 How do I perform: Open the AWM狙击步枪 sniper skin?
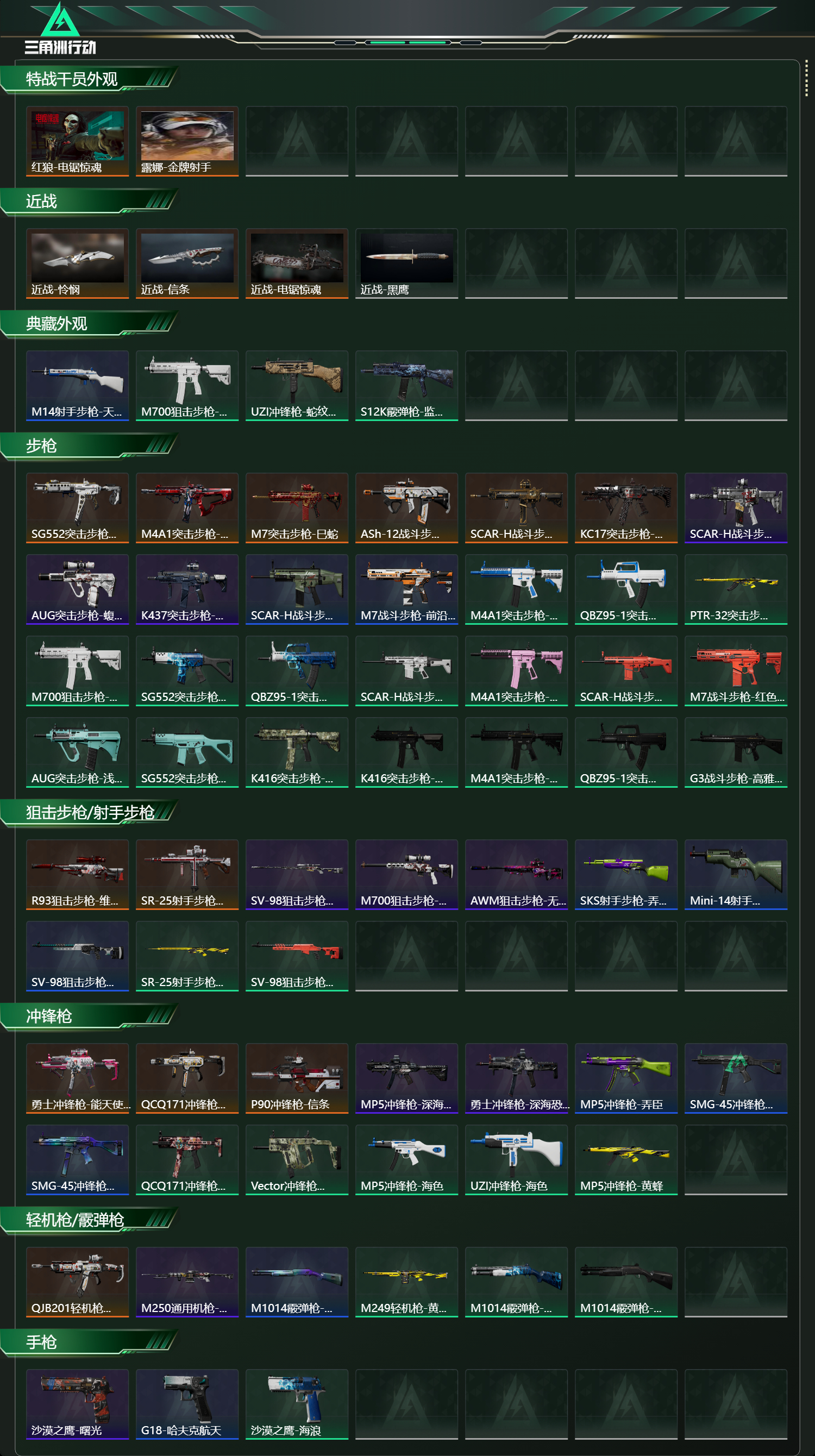tap(517, 874)
